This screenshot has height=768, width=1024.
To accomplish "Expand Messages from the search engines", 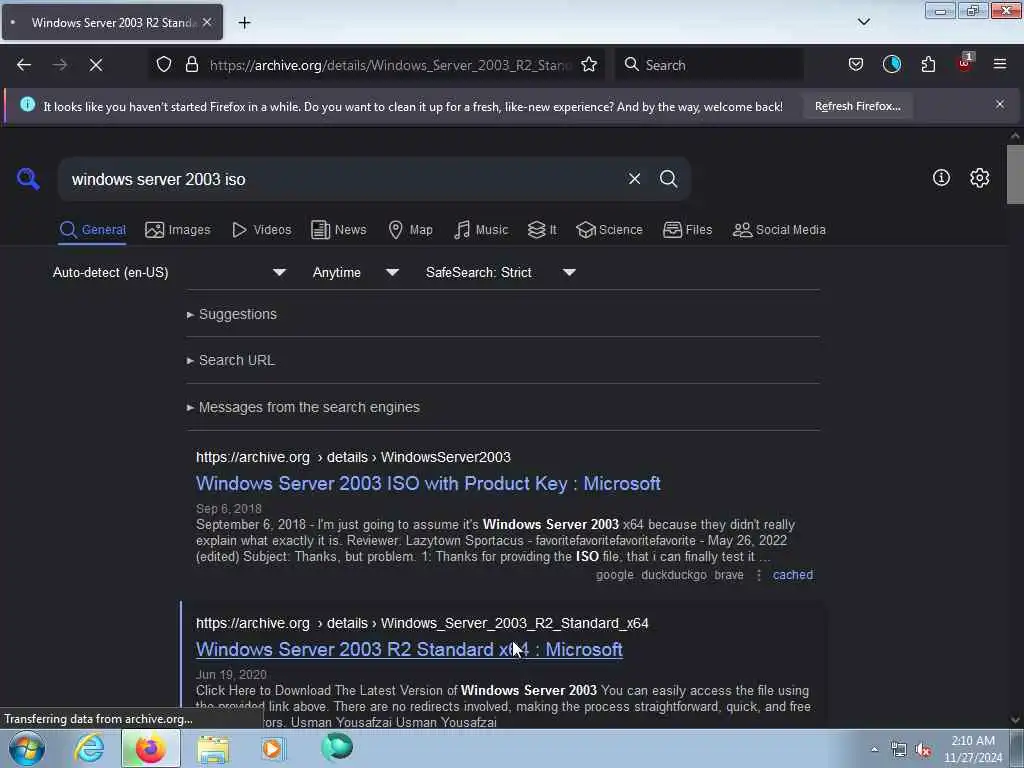I will 303,408.
